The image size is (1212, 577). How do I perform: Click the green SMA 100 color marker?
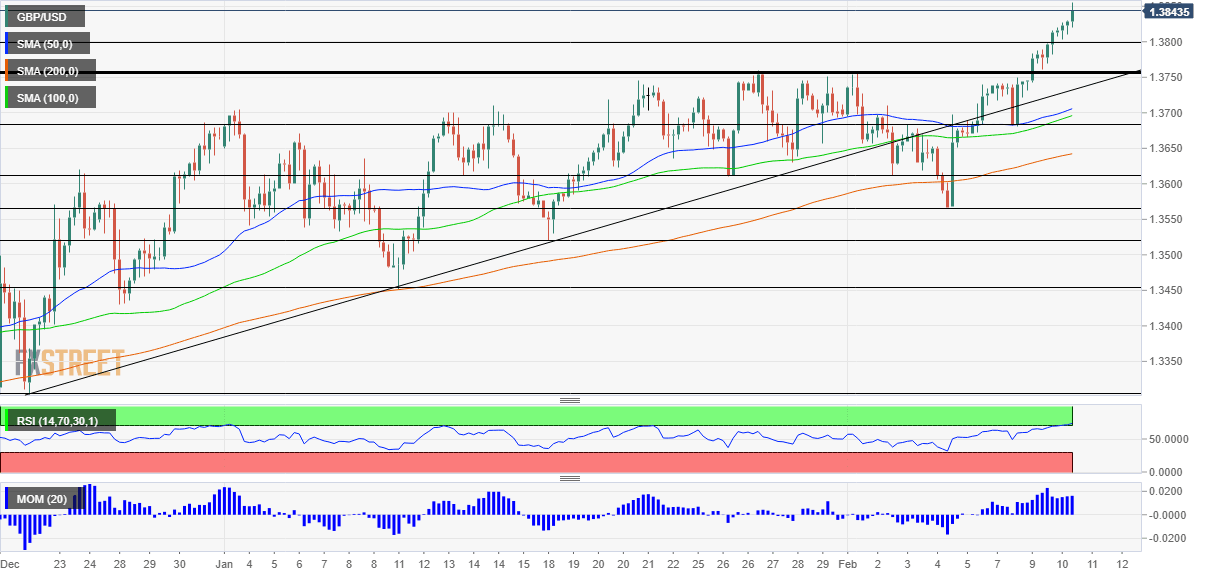(7, 98)
